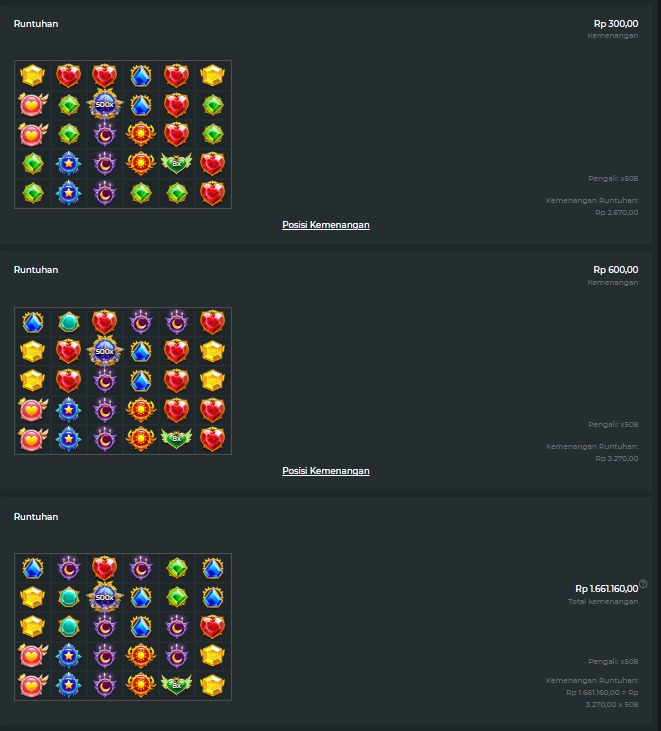Click help icon beside Rp 1.661.160,00 total
This screenshot has height=731, width=661.
pos(643,583)
